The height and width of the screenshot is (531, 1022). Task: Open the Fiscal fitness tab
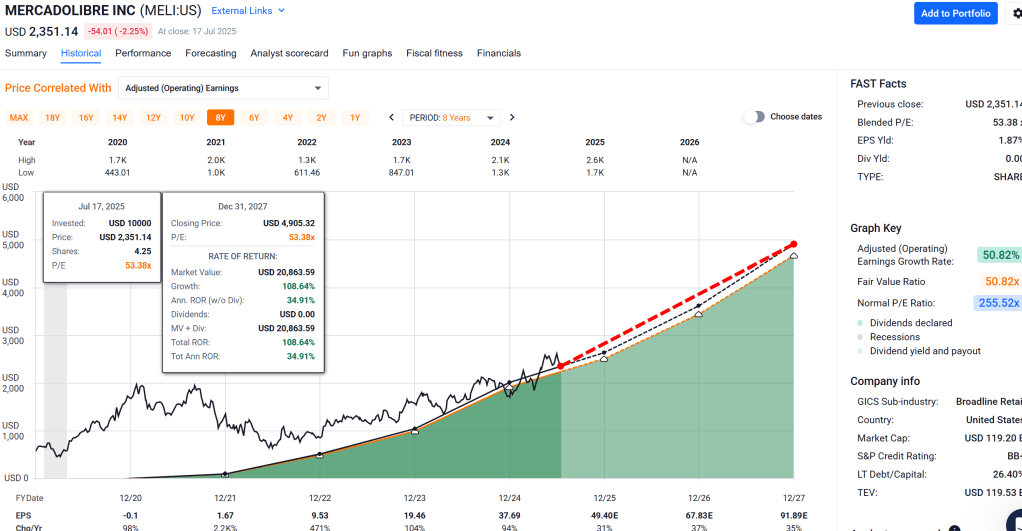click(434, 53)
